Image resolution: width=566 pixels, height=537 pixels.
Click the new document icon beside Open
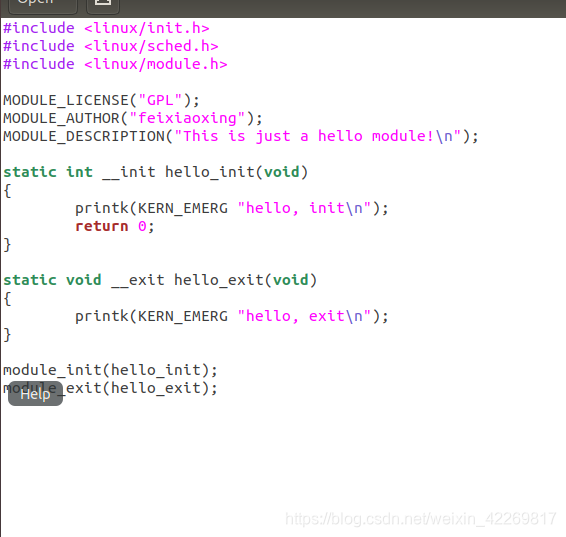(103, 5)
